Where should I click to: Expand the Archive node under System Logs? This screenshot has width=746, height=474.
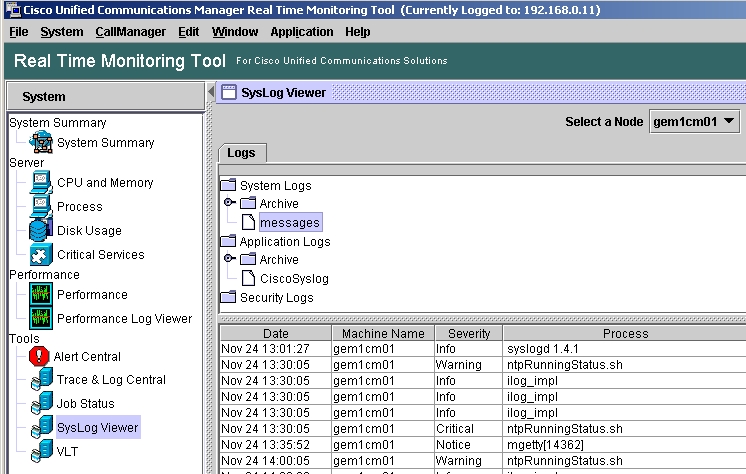click(229, 202)
